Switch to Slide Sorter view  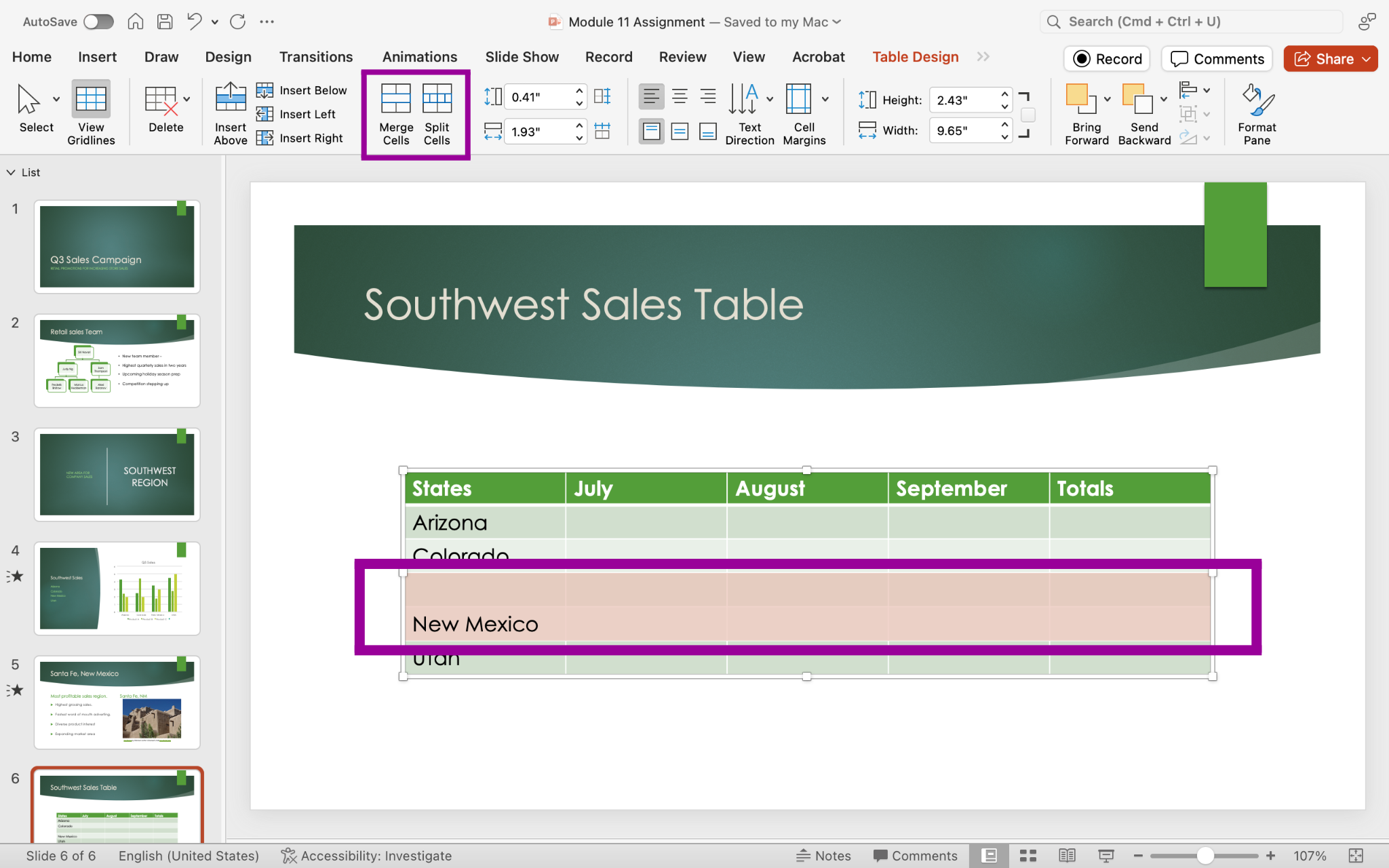[x=1028, y=856]
